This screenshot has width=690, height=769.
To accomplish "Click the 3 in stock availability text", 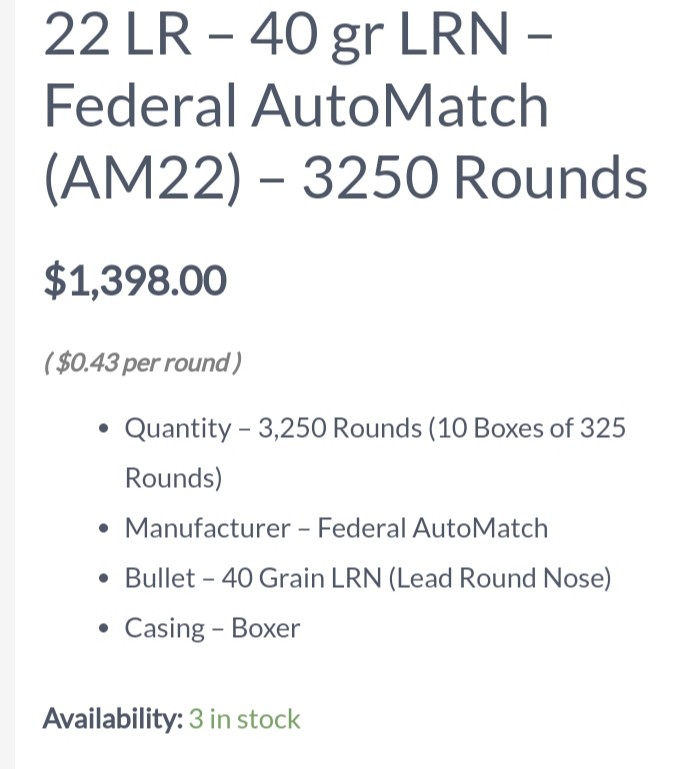I will [x=244, y=719].
